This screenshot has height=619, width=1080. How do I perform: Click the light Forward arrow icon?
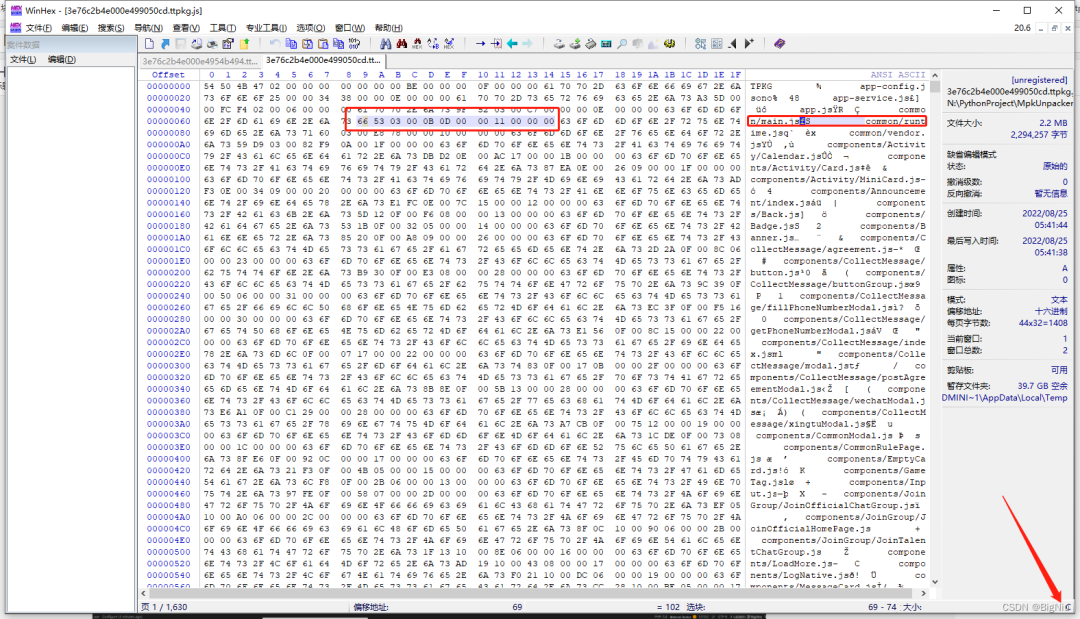tap(528, 43)
